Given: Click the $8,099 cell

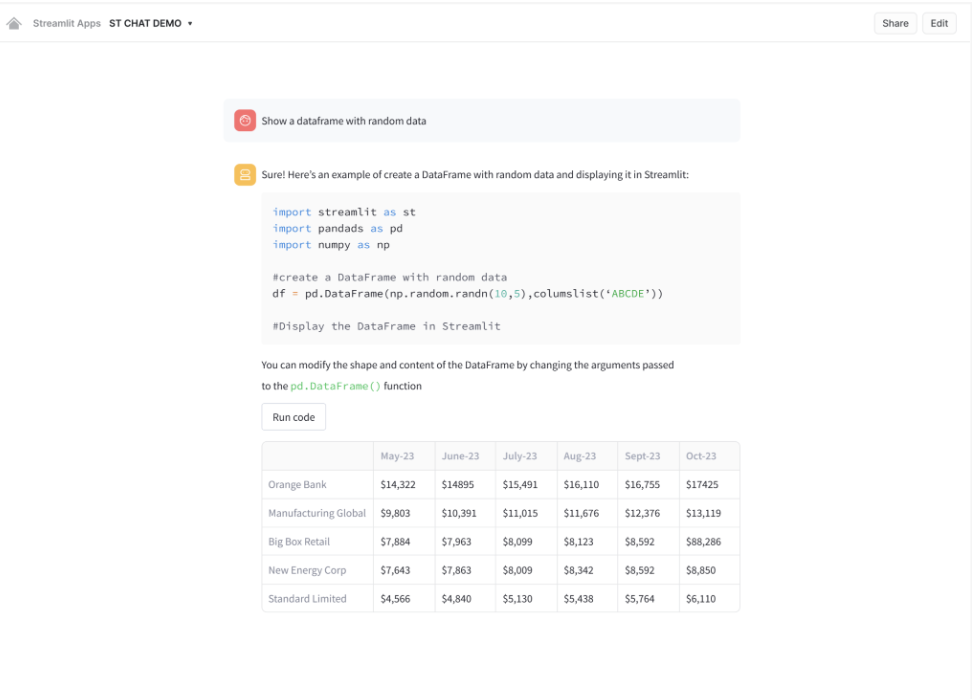Looking at the screenshot, I should (526, 541).
